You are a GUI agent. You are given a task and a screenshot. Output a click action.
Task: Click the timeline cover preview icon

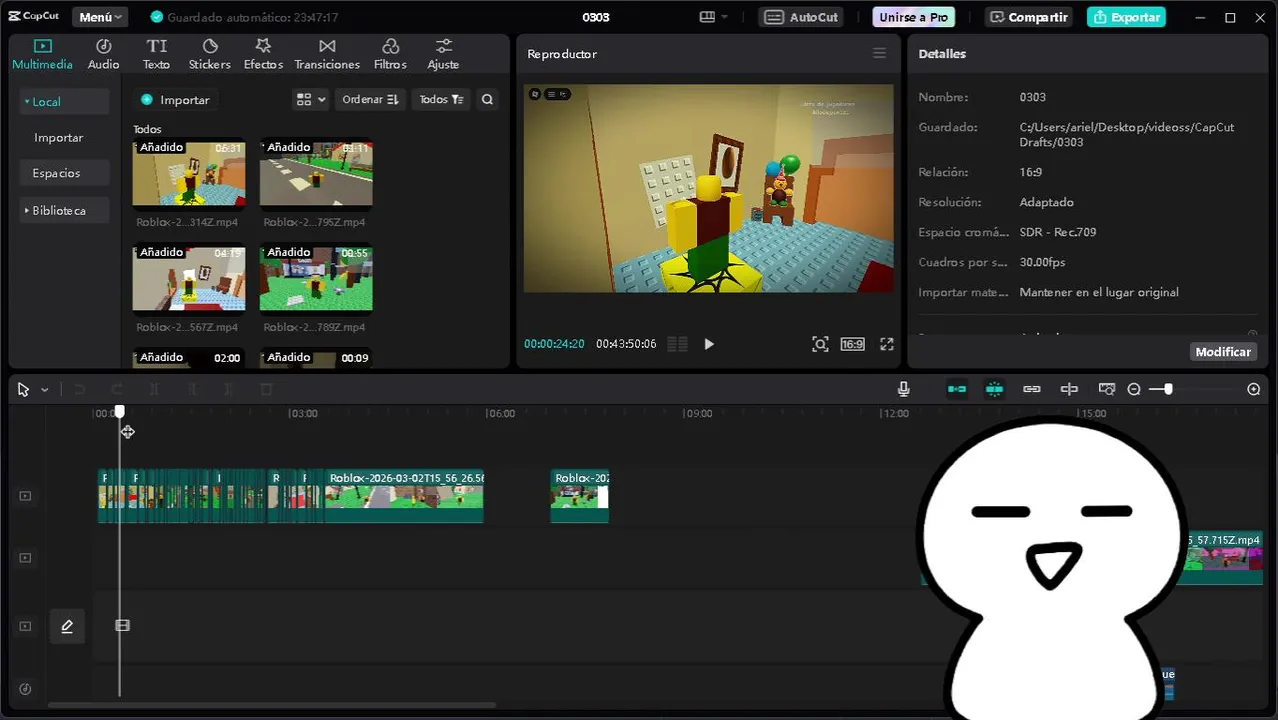click(1106, 389)
